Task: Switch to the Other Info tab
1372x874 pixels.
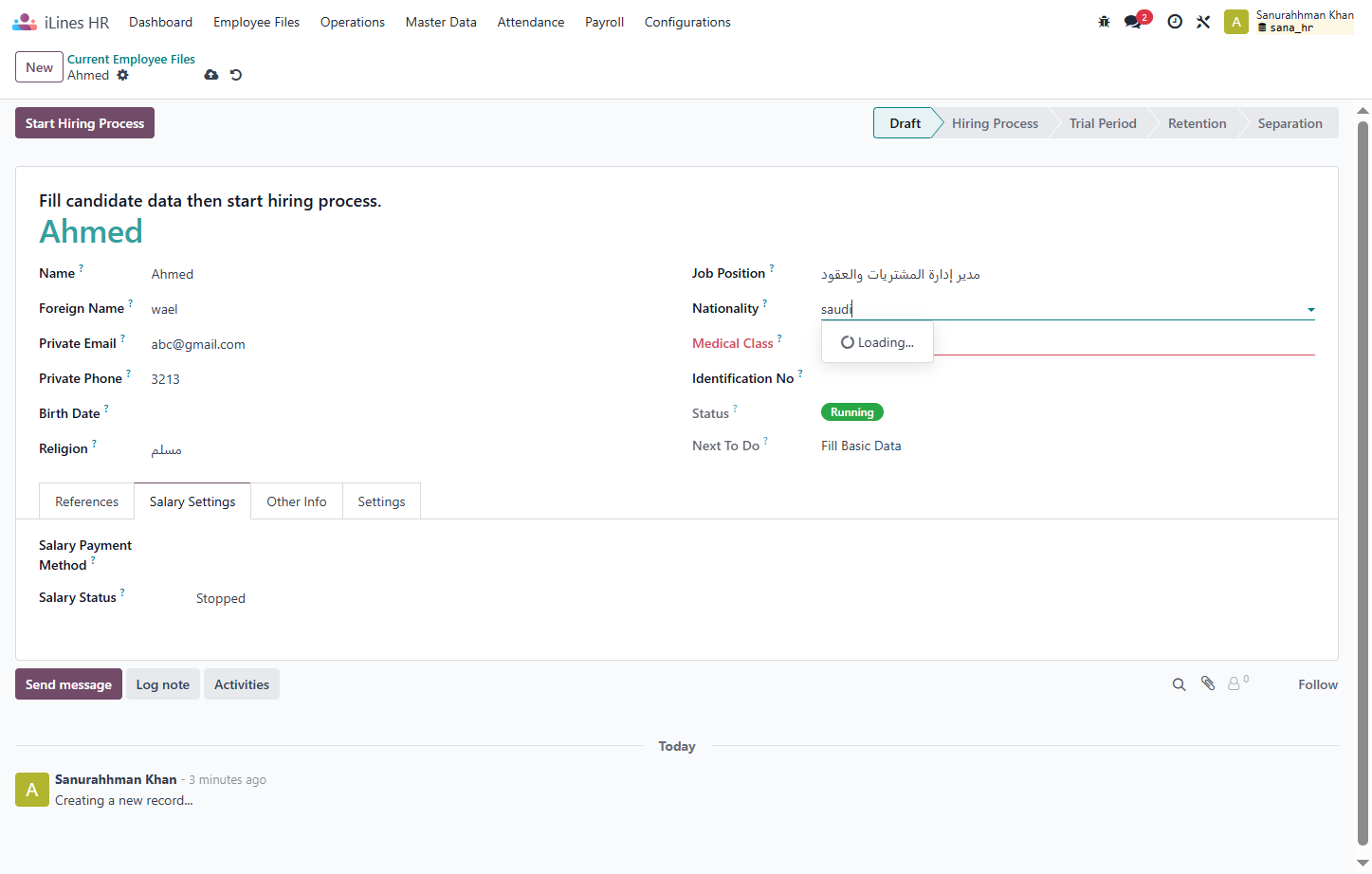Action: coord(297,501)
